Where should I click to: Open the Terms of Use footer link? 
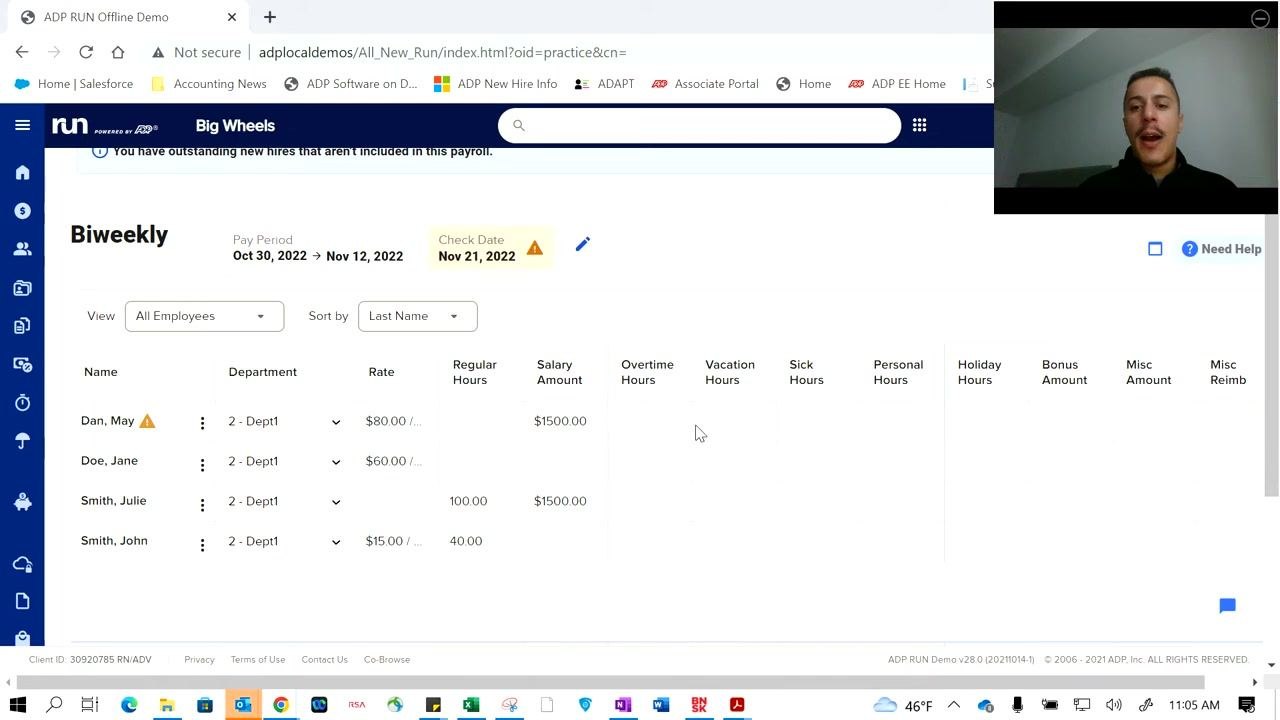[258, 660]
